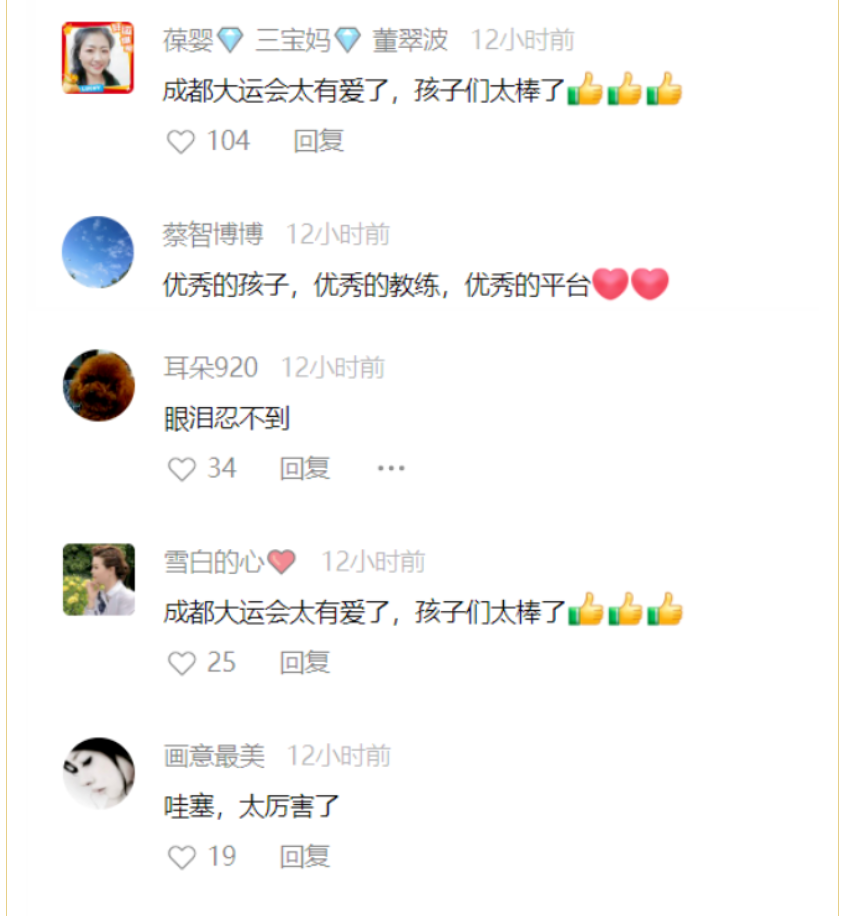Viewport: 845px width, 916px height.
Task: Open 董翠波's profile avatar
Action: coord(98,58)
